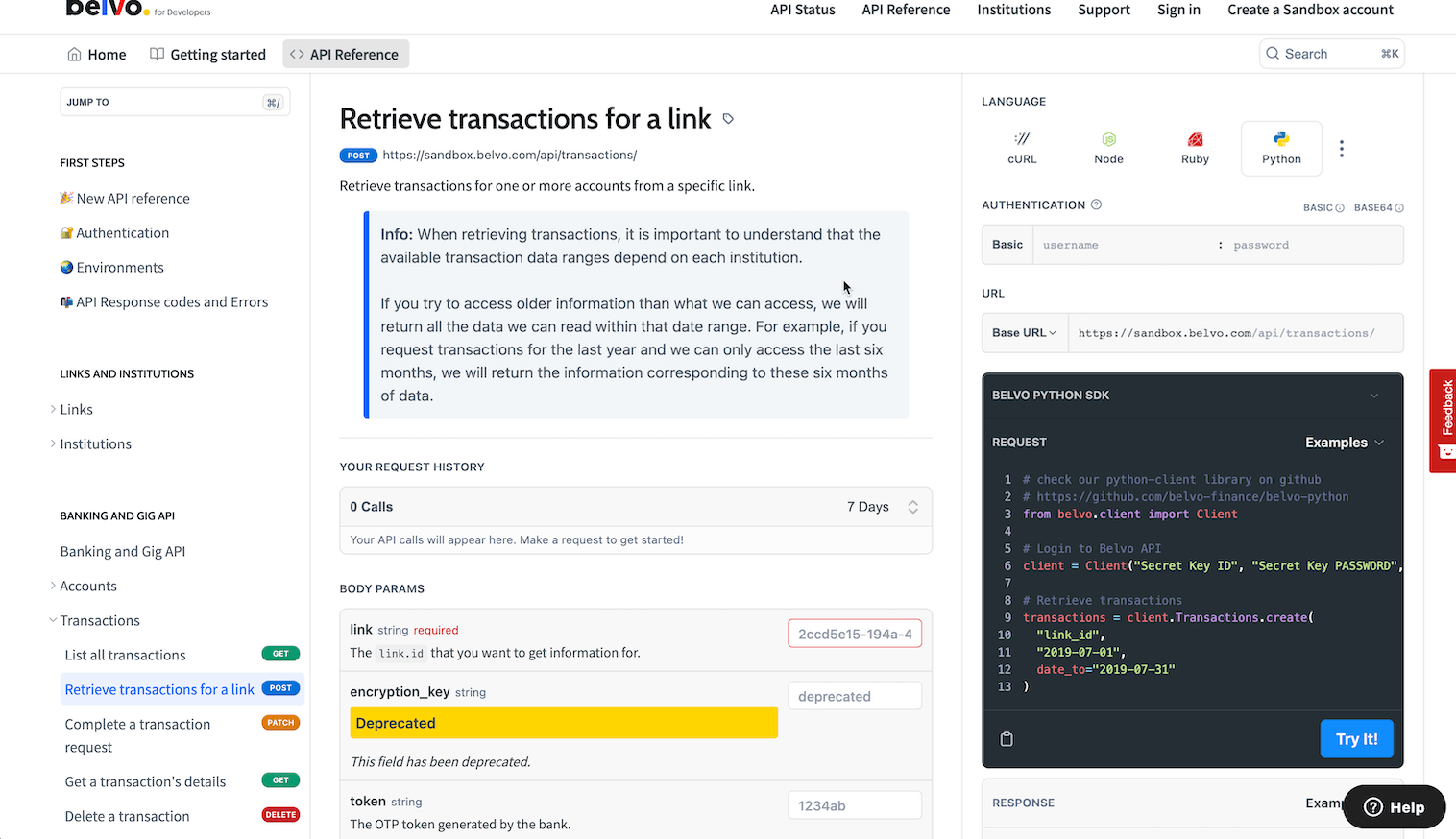Click the Home icon in navigation bar
The height and width of the screenshot is (839, 1456).
74,55
